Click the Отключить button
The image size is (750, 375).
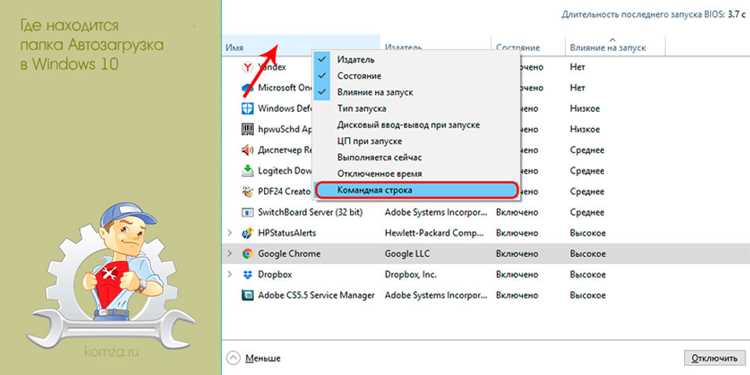point(715,358)
